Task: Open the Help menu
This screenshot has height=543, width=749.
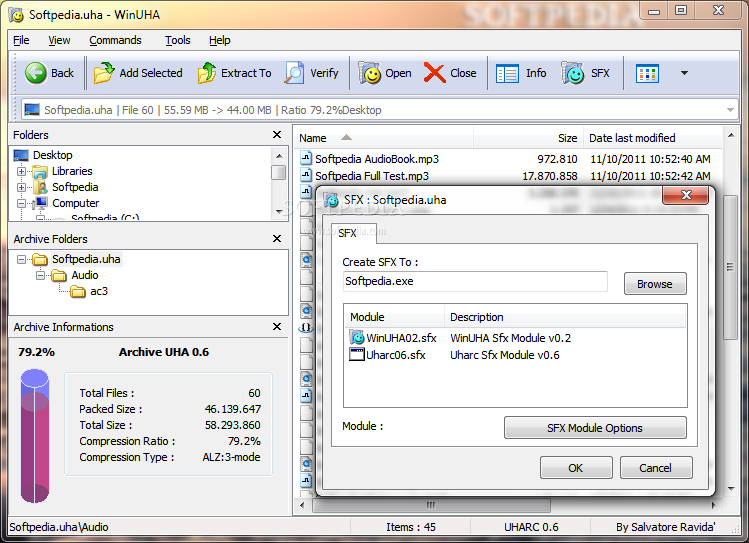Action: click(x=220, y=40)
